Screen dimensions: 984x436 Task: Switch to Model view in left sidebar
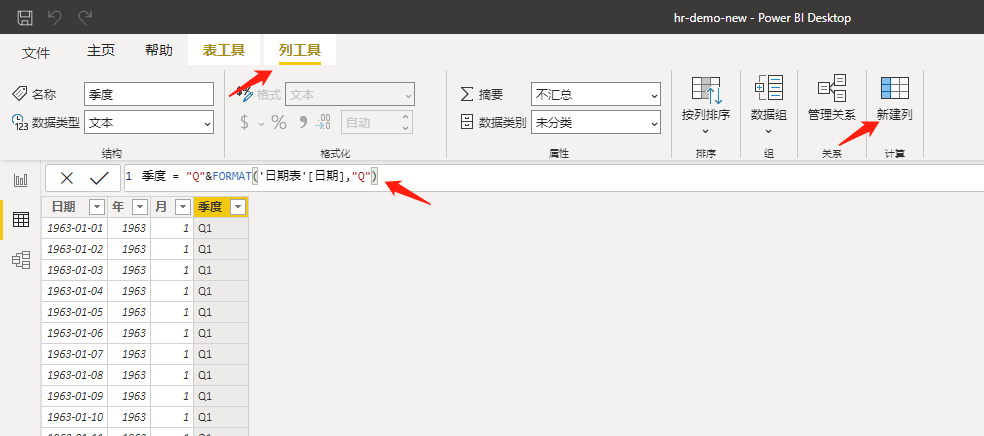coord(20,260)
